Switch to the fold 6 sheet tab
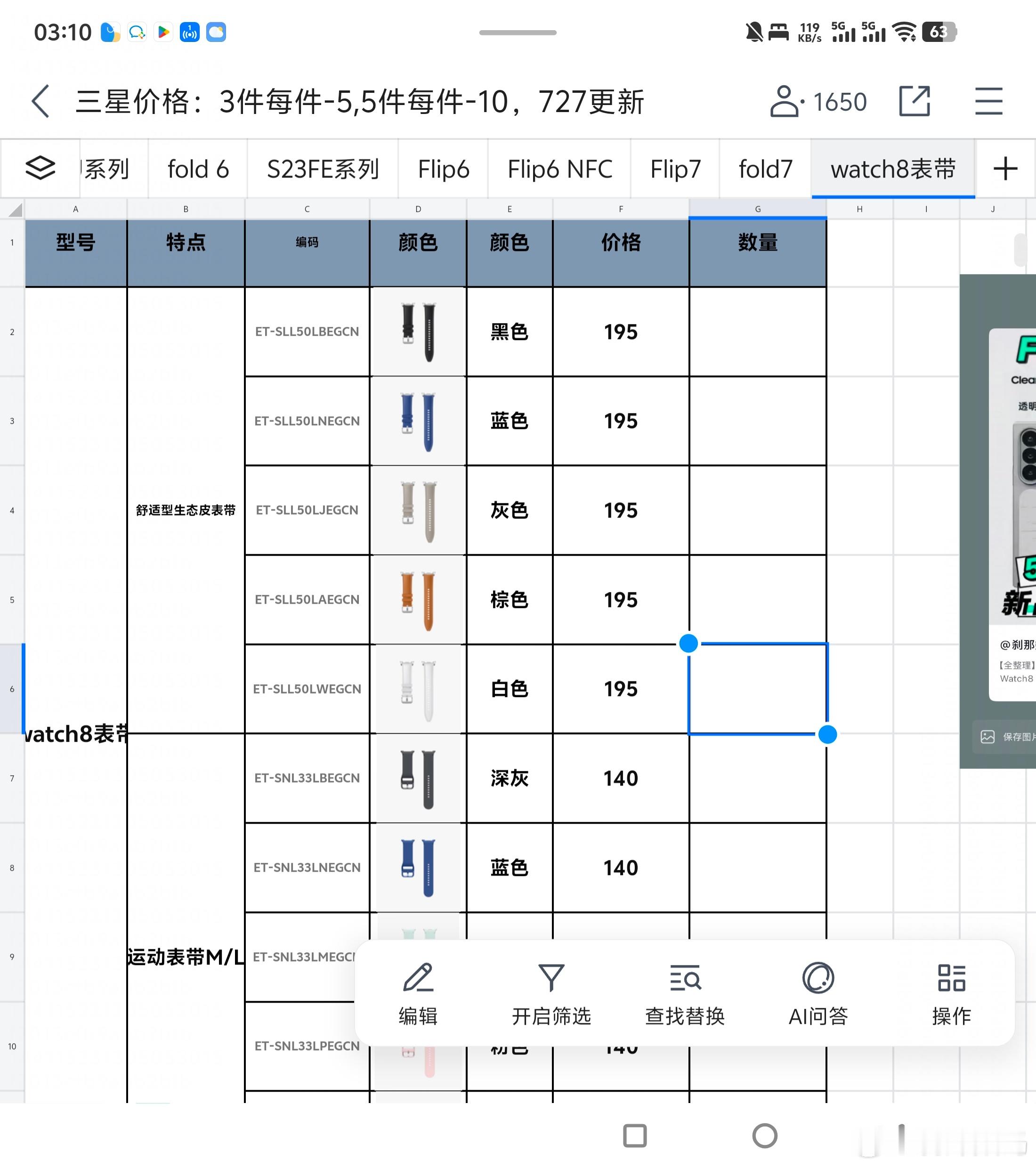 (198, 169)
